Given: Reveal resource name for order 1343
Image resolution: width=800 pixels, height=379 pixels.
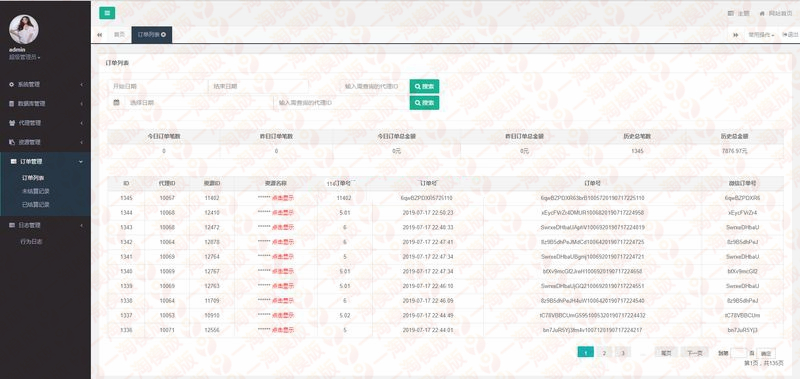Looking at the screenshot, I should coord(283,227).
